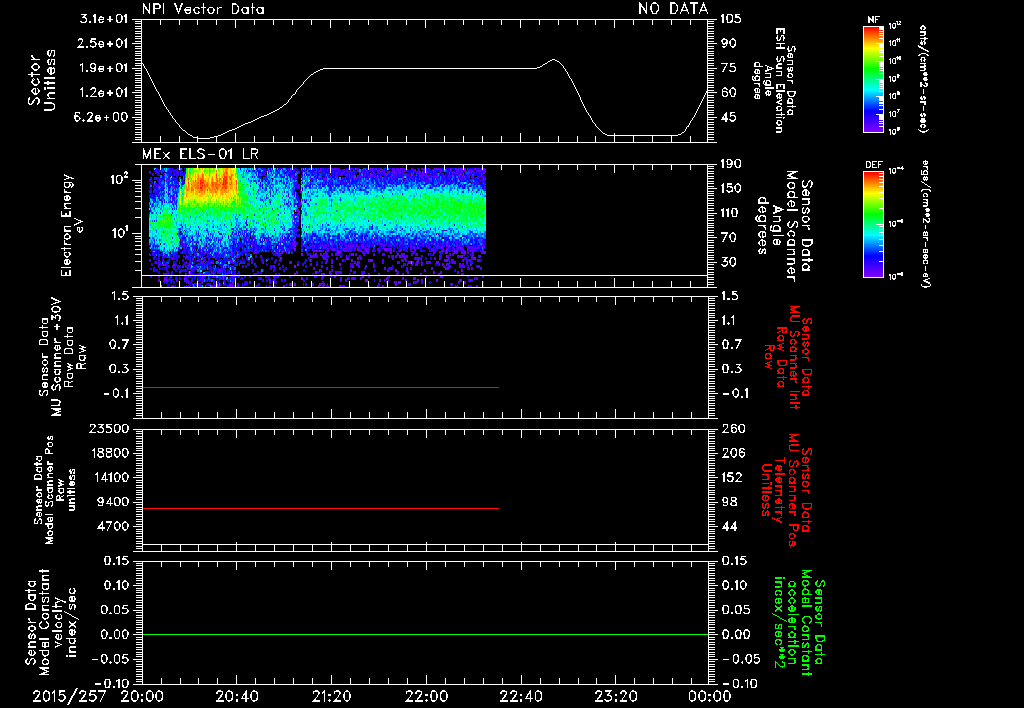Viewport: 1024px width, 708px height.
Task: Click the 4700 scanner position axis value
Action: pyautogui.click(x=114, y=526)
